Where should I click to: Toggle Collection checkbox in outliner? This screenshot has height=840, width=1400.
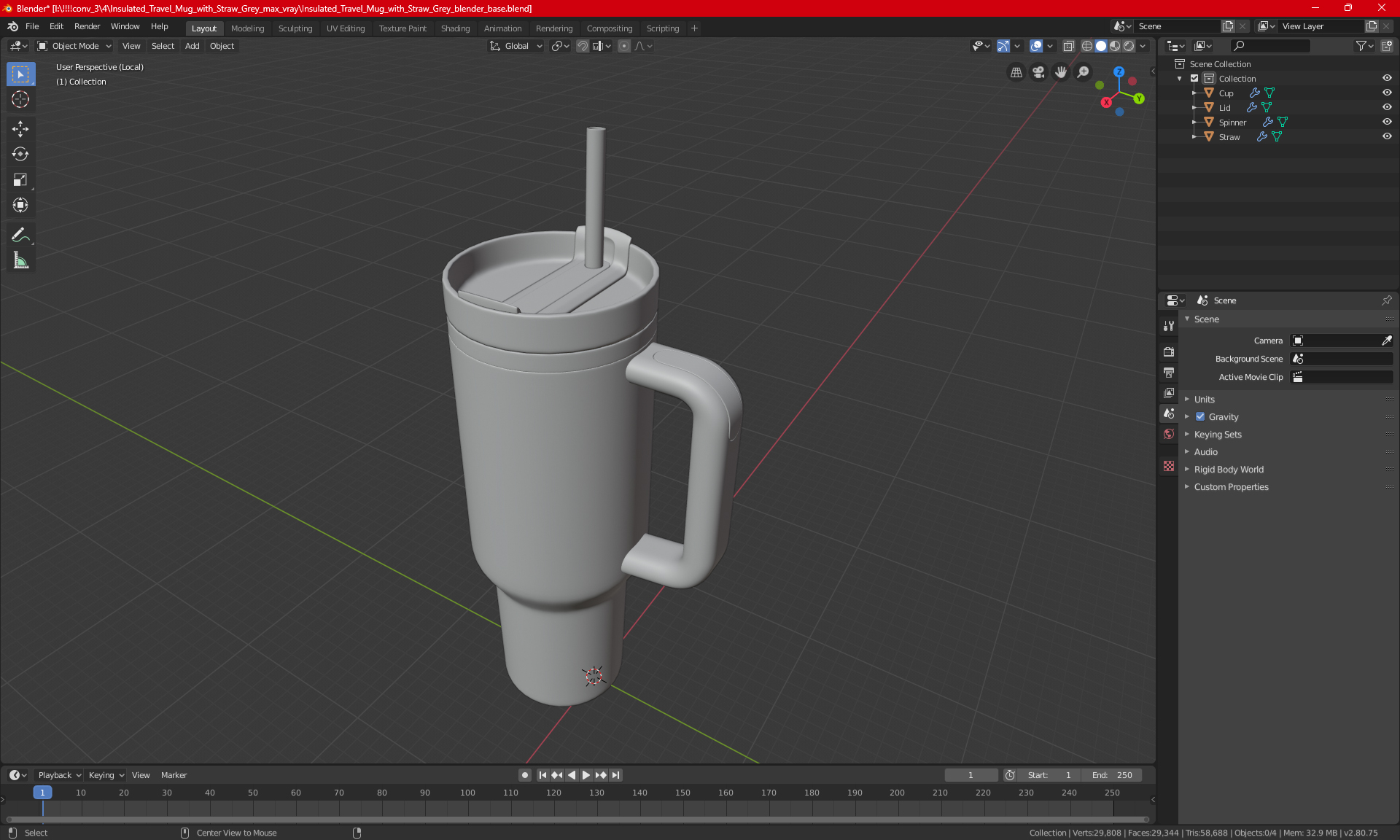pyautogui.click(x=1194, y=78)
